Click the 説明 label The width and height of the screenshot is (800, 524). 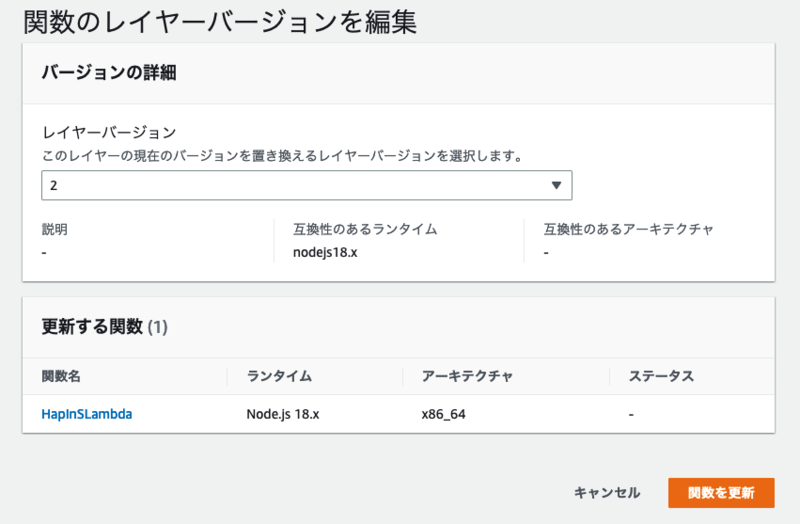(x=54, y=229)
